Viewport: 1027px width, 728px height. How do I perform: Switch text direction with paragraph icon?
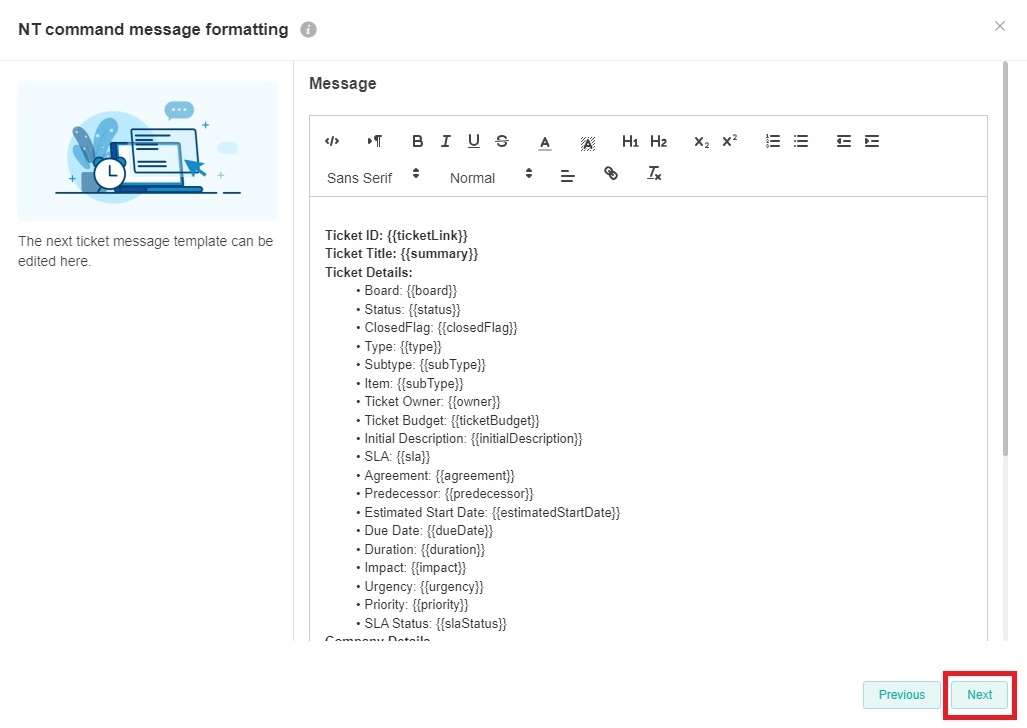(374, 141)
